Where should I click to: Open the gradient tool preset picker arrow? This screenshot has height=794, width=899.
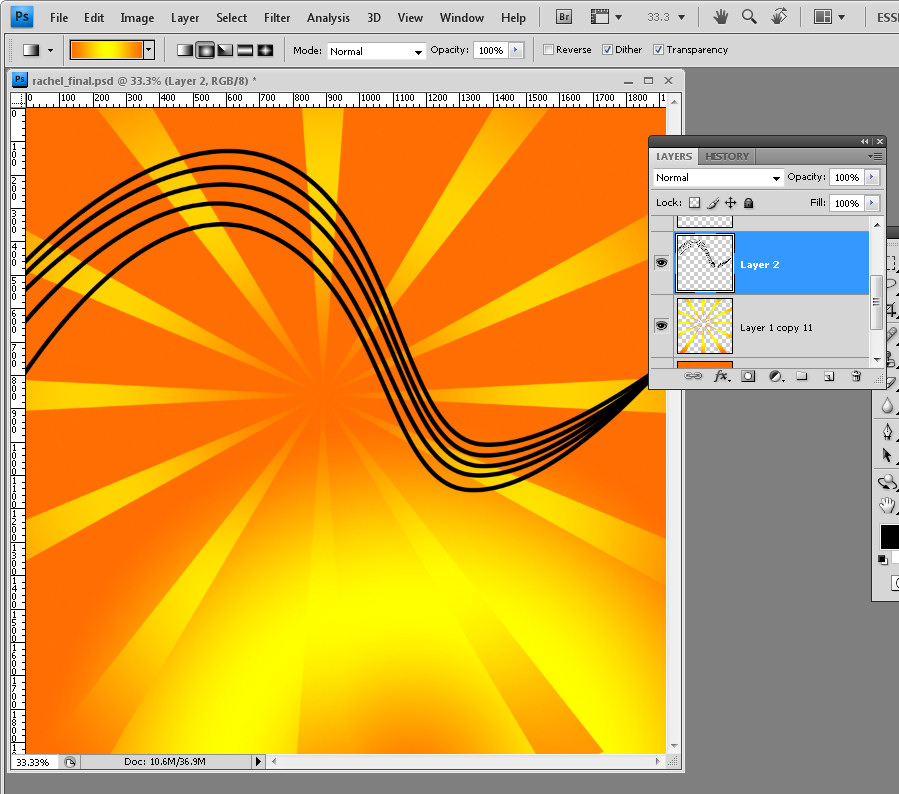(50, 50)
